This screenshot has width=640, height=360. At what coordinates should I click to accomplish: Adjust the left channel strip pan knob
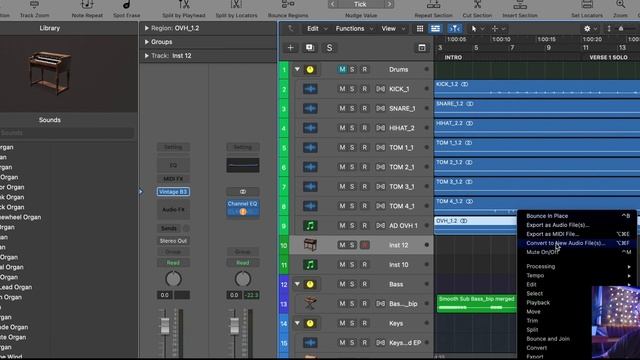click(173, 279)
